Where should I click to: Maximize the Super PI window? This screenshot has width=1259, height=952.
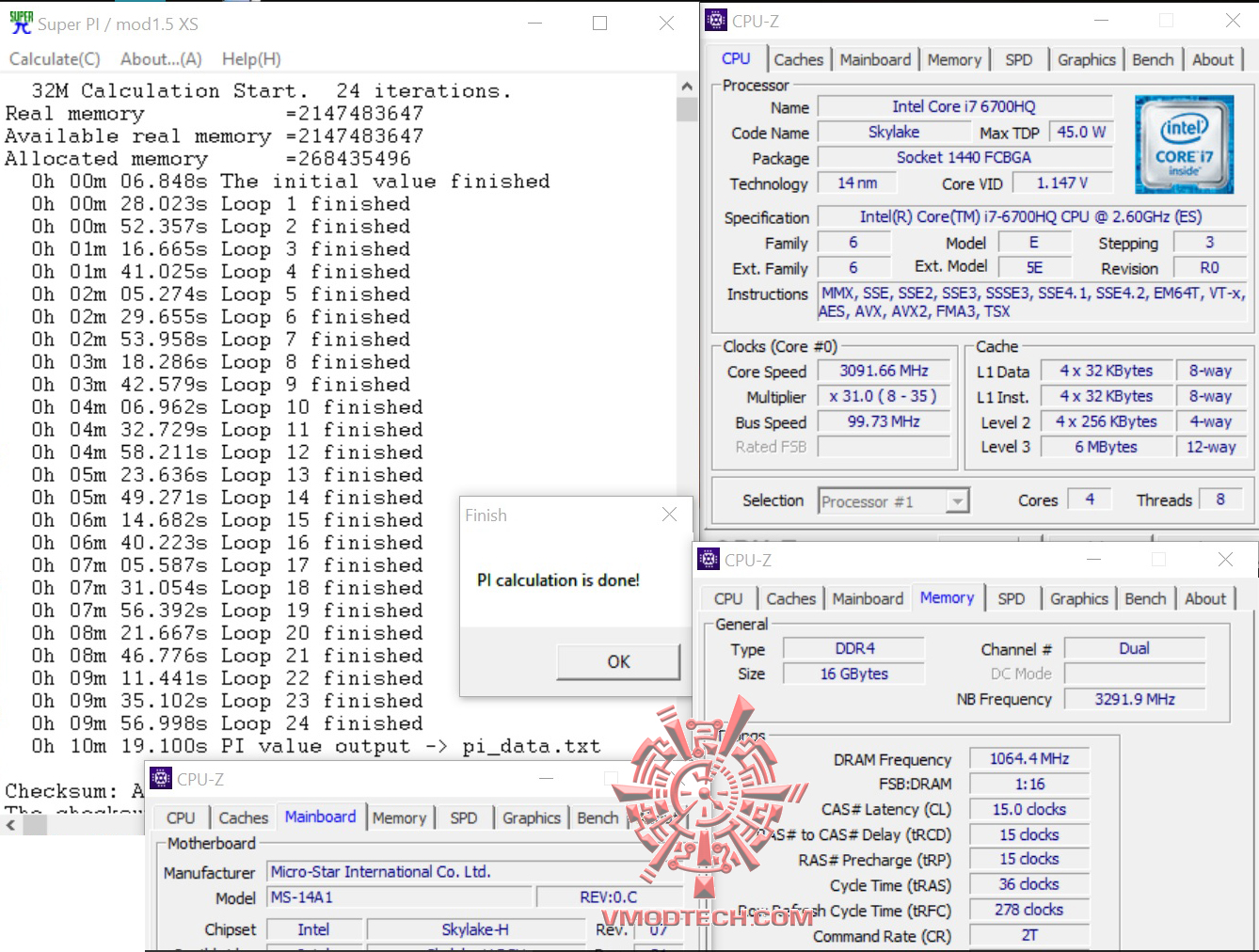(x=599, y=24)
